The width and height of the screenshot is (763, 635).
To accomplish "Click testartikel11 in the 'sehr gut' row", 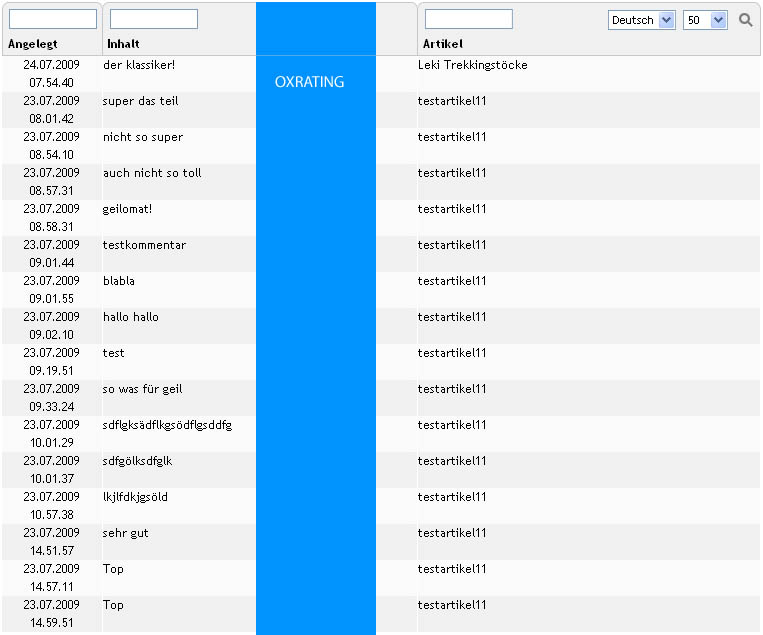I will (452, 533).
